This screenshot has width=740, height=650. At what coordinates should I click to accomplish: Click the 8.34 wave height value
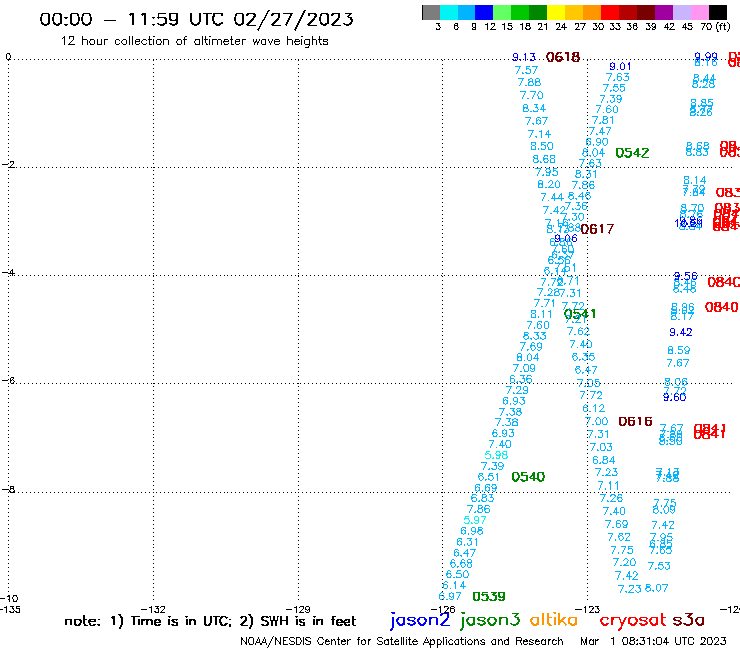534,108
